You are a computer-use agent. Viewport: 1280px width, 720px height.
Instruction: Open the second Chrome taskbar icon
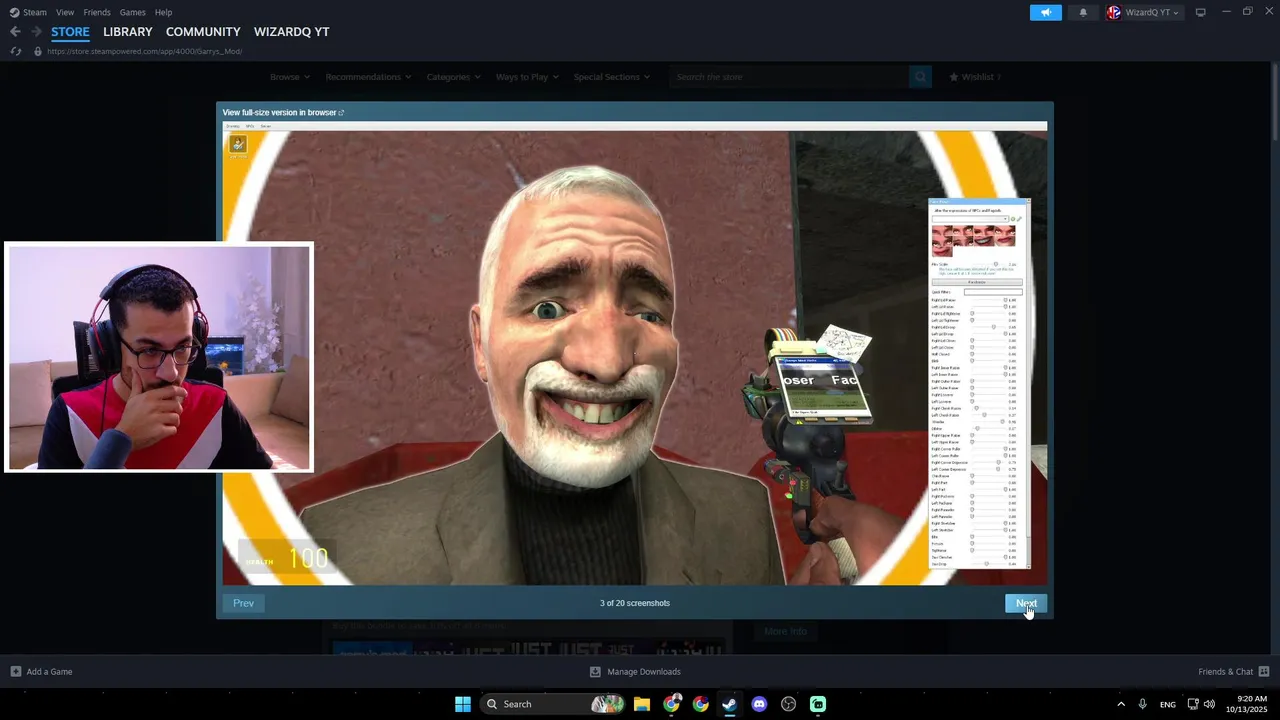coord(700,704)
